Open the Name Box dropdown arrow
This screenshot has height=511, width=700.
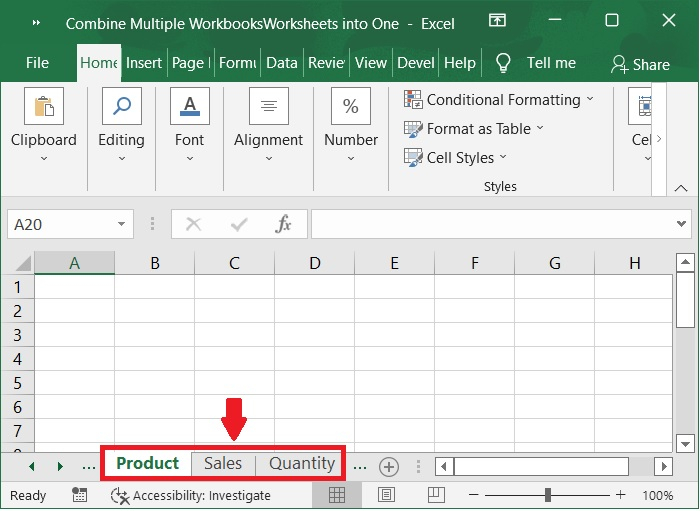click(x=121, y=224)
